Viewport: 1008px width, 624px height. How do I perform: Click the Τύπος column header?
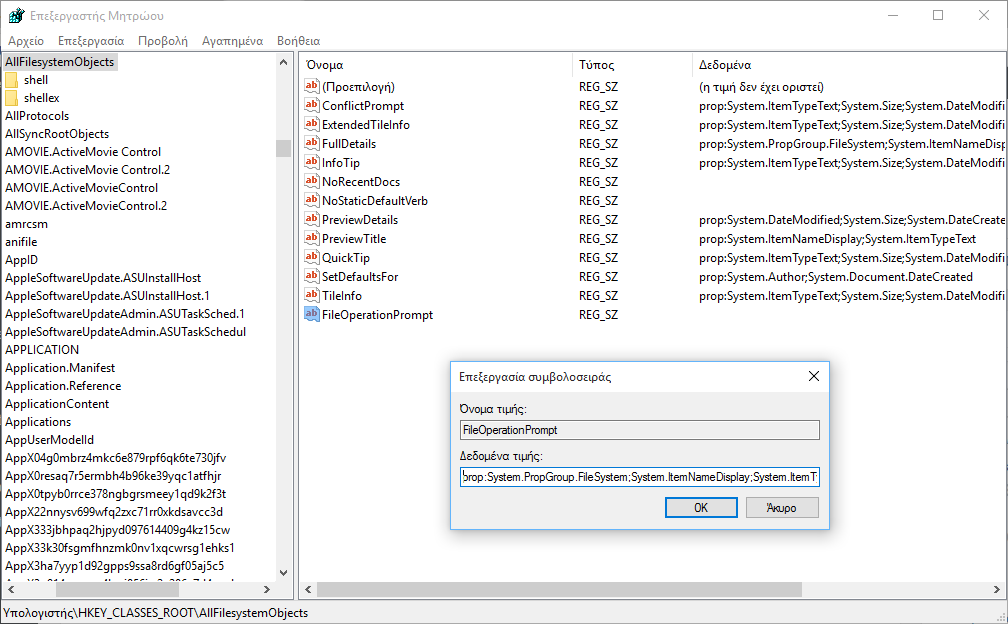click(596, 65)
